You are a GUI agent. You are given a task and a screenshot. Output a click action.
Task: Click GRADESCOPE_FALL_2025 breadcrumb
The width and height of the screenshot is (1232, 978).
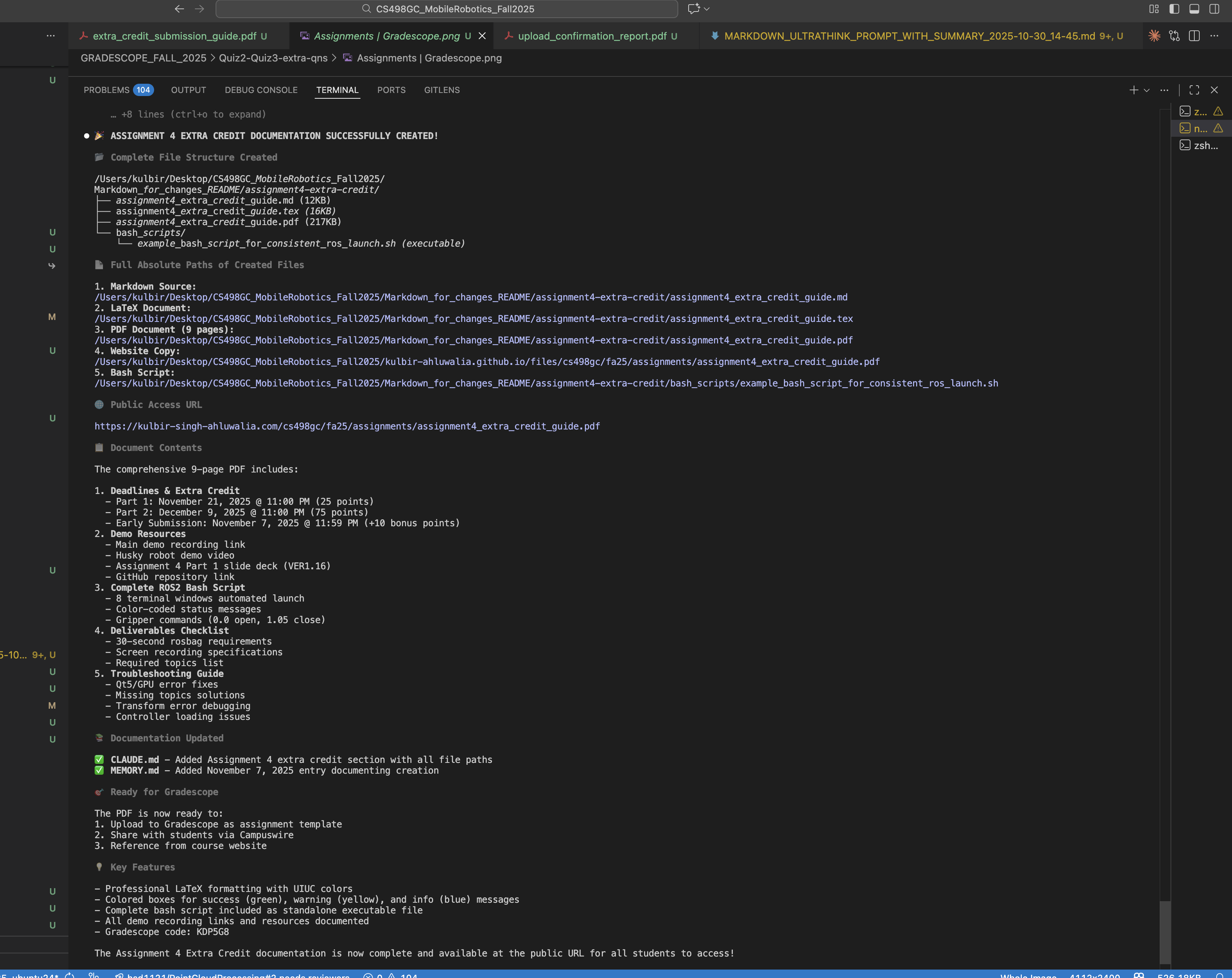(143, 58)
